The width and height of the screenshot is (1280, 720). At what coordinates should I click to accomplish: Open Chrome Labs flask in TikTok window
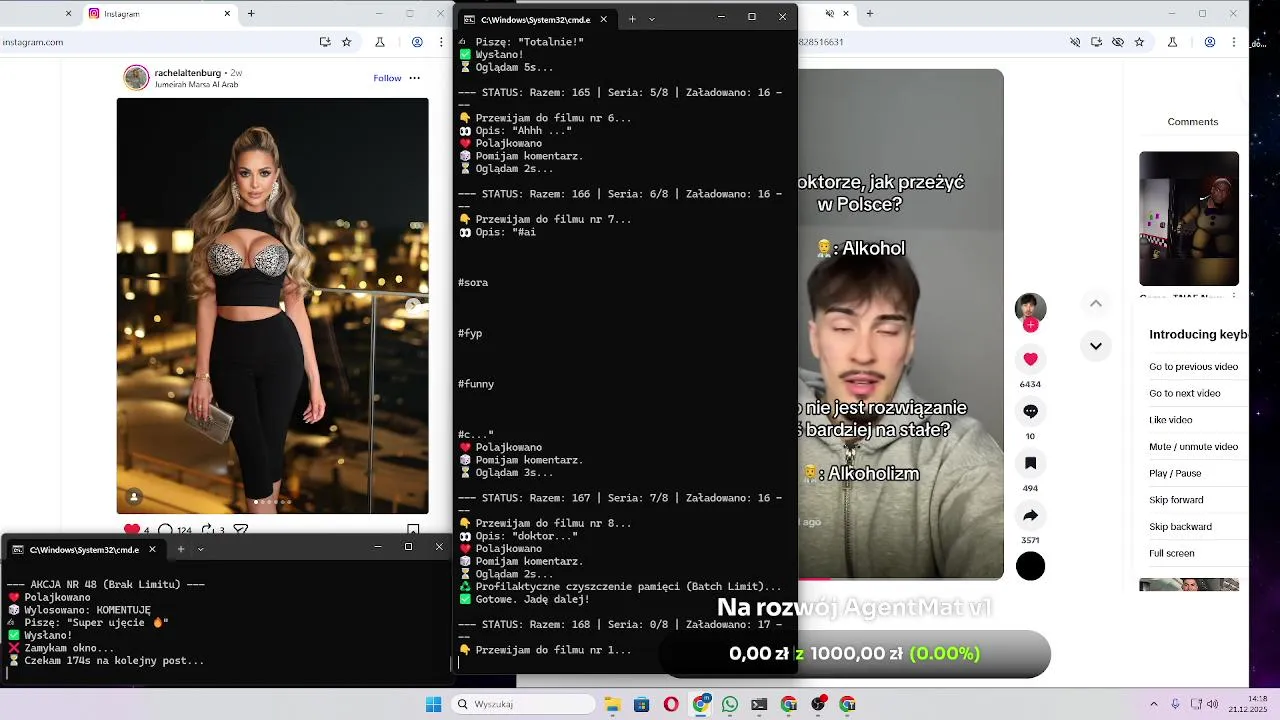[x=1172, y=42]
